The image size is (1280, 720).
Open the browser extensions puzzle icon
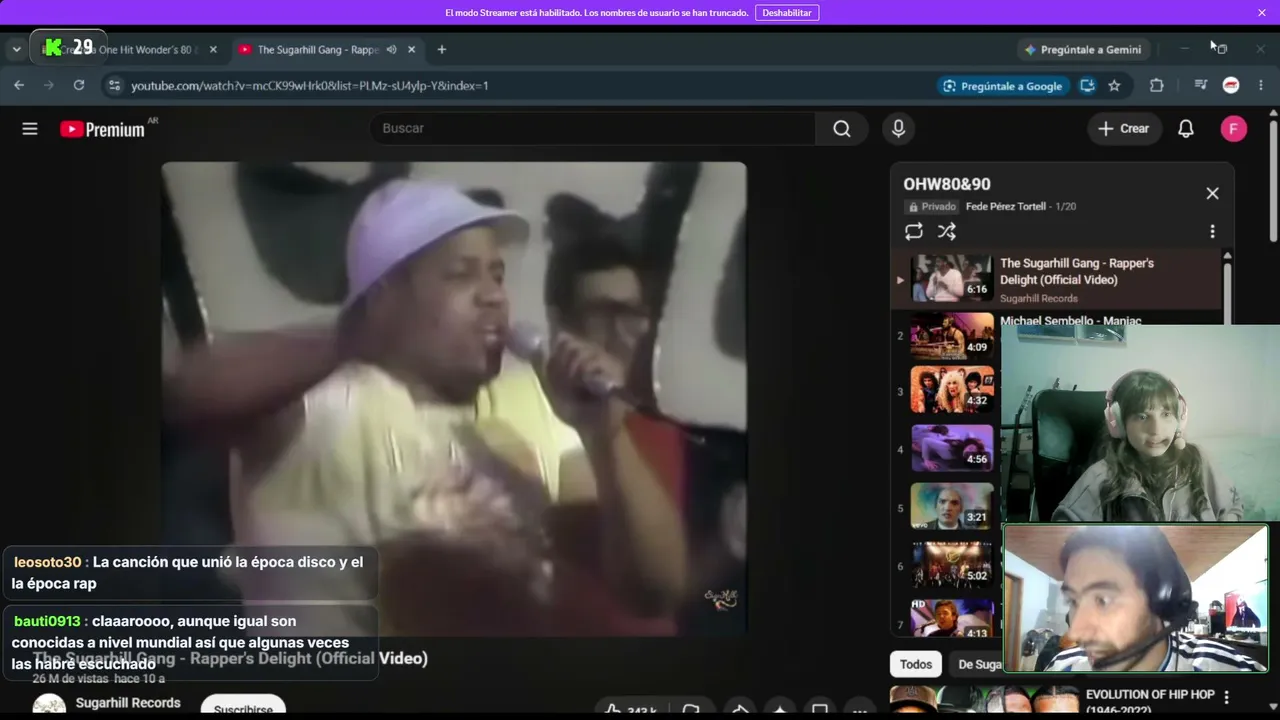tap(1157, 86)
